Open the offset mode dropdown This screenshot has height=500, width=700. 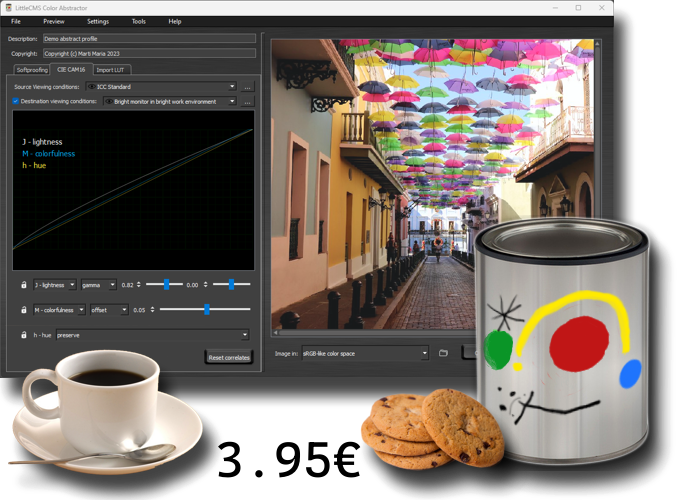point(109,310)
